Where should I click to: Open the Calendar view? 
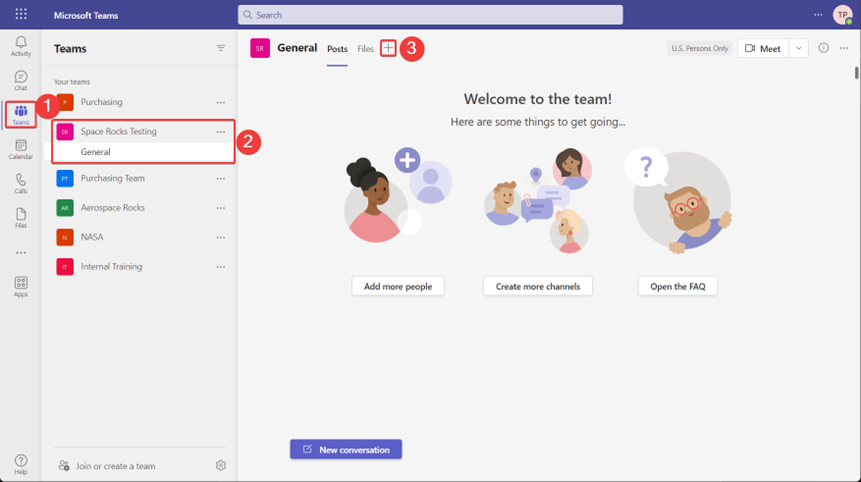tap(21, 149)
